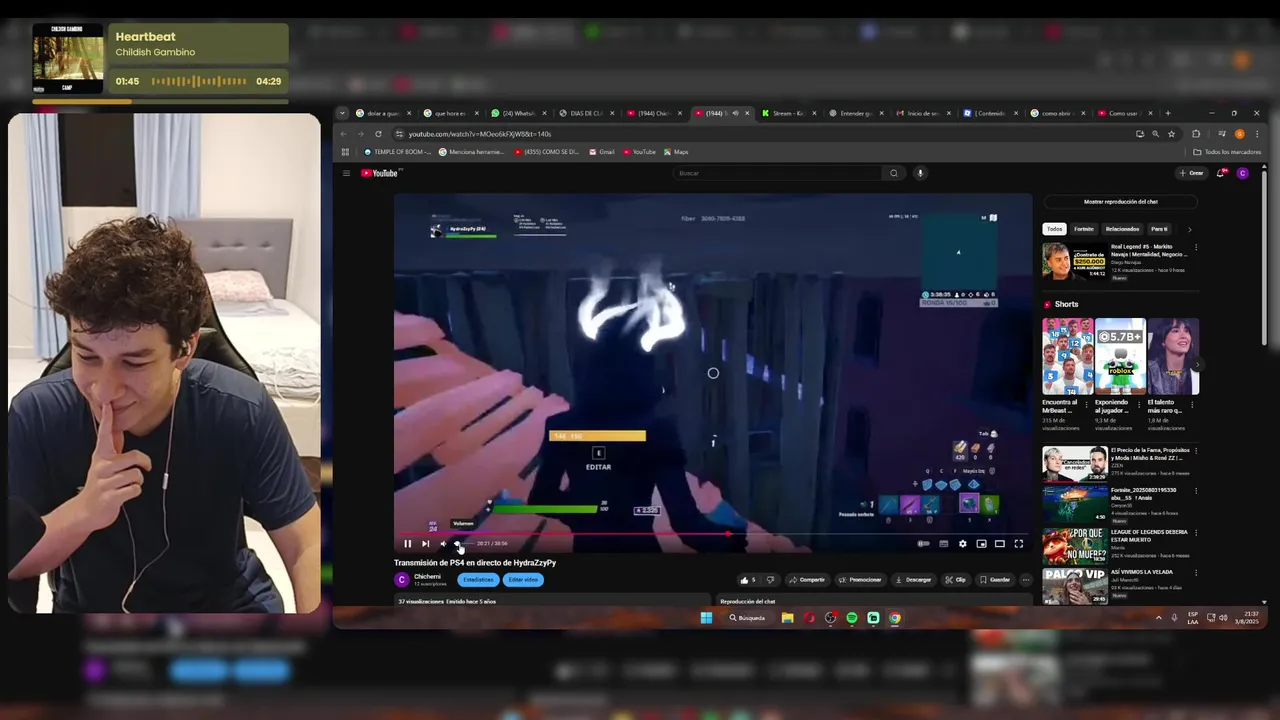Open the Windows Start menu
Screen dimensions: 1280x720
pyautogui.click(x=706, y=618)
